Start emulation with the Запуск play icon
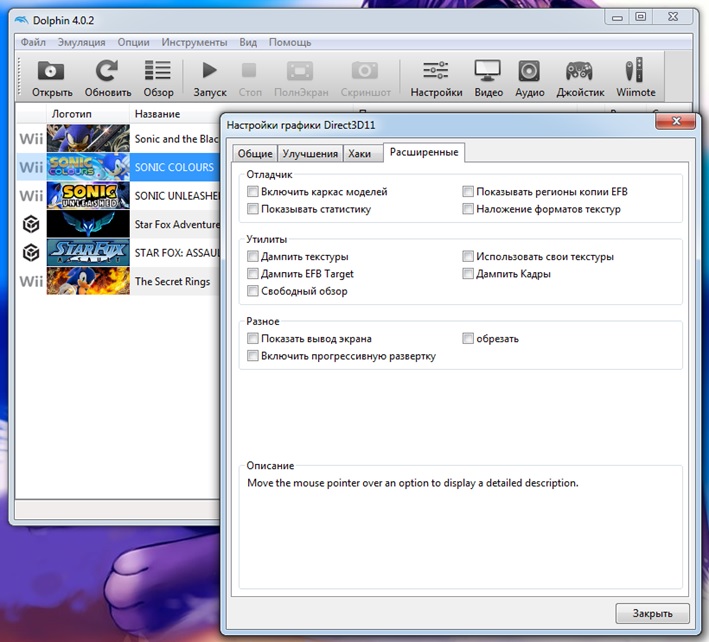Viewport: 709px width, 642px height. tap(209, 71)
